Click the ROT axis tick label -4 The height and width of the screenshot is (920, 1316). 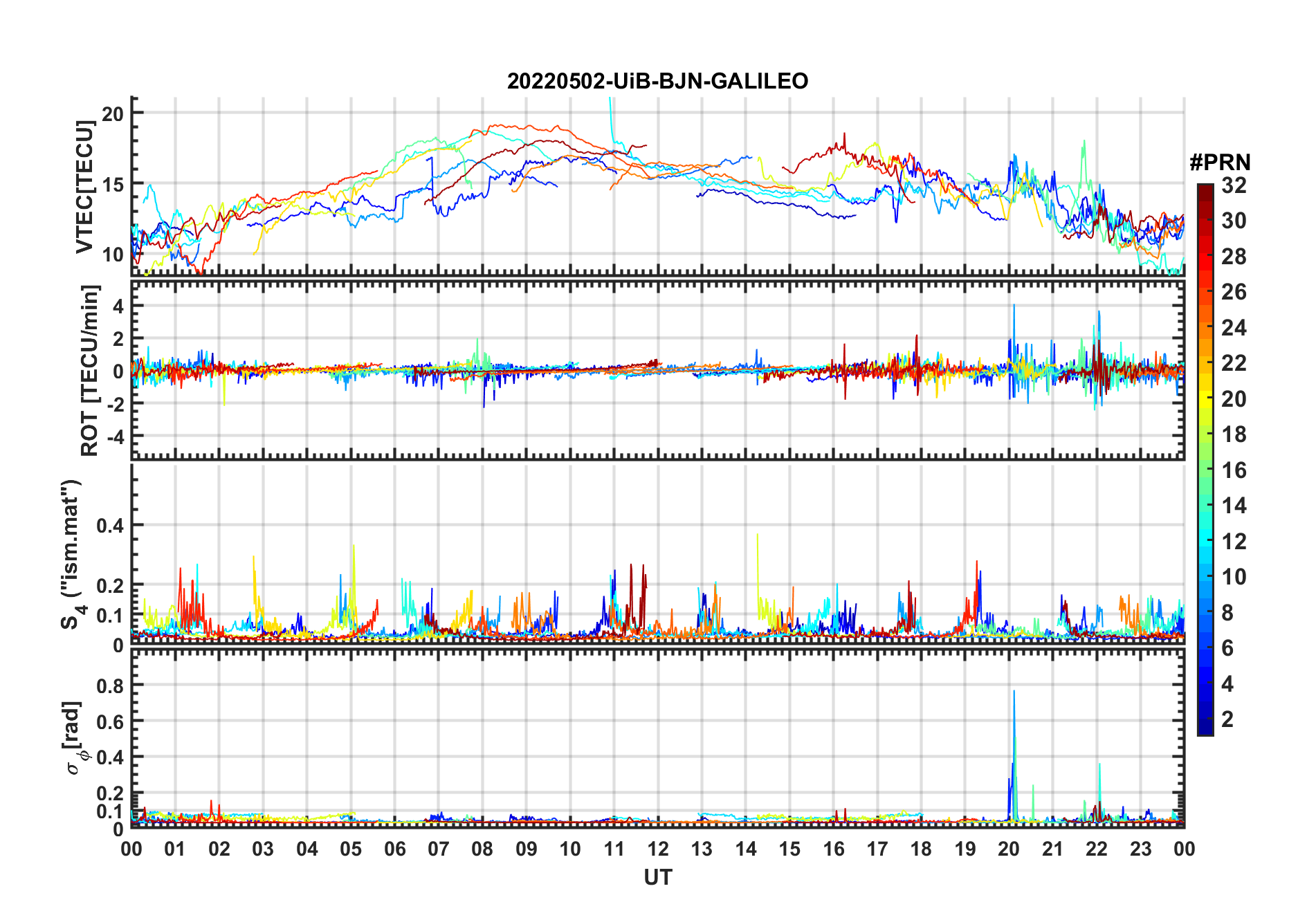(x=113, y=437)
